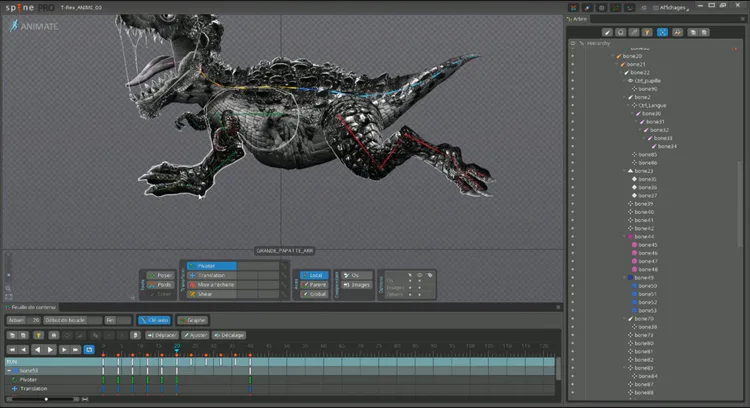Open the Arbre tree tab

point(577,19)
